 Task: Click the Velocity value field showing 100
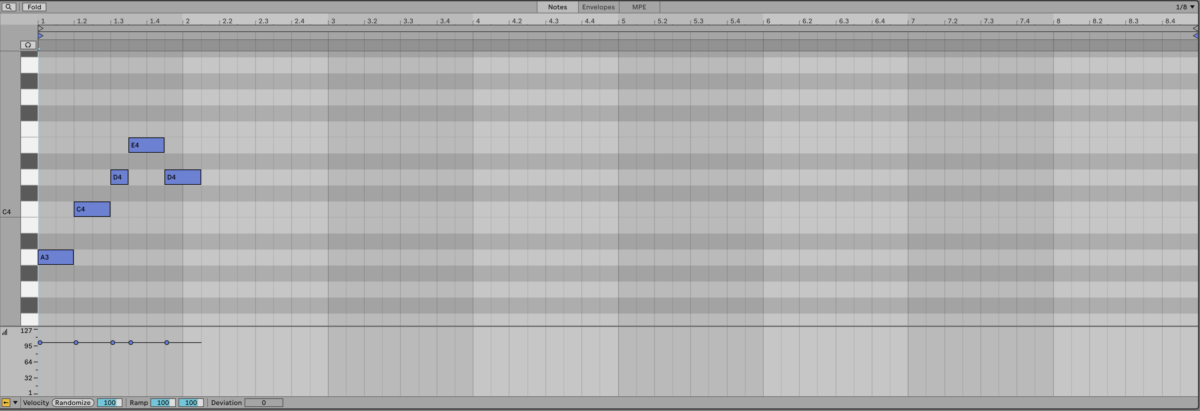109,402
